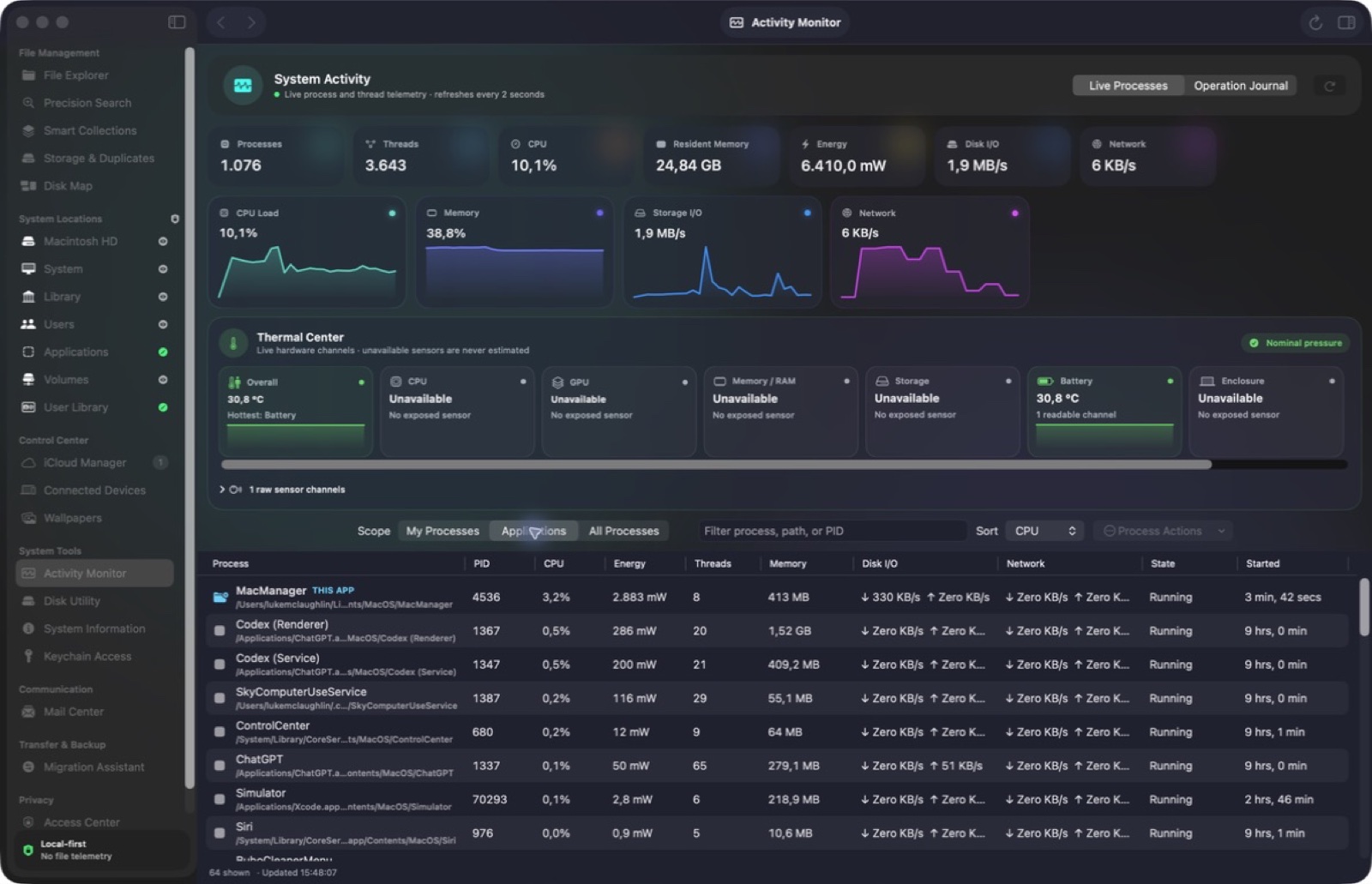Open the Sort CPU dropdown

pos(1044,532)
